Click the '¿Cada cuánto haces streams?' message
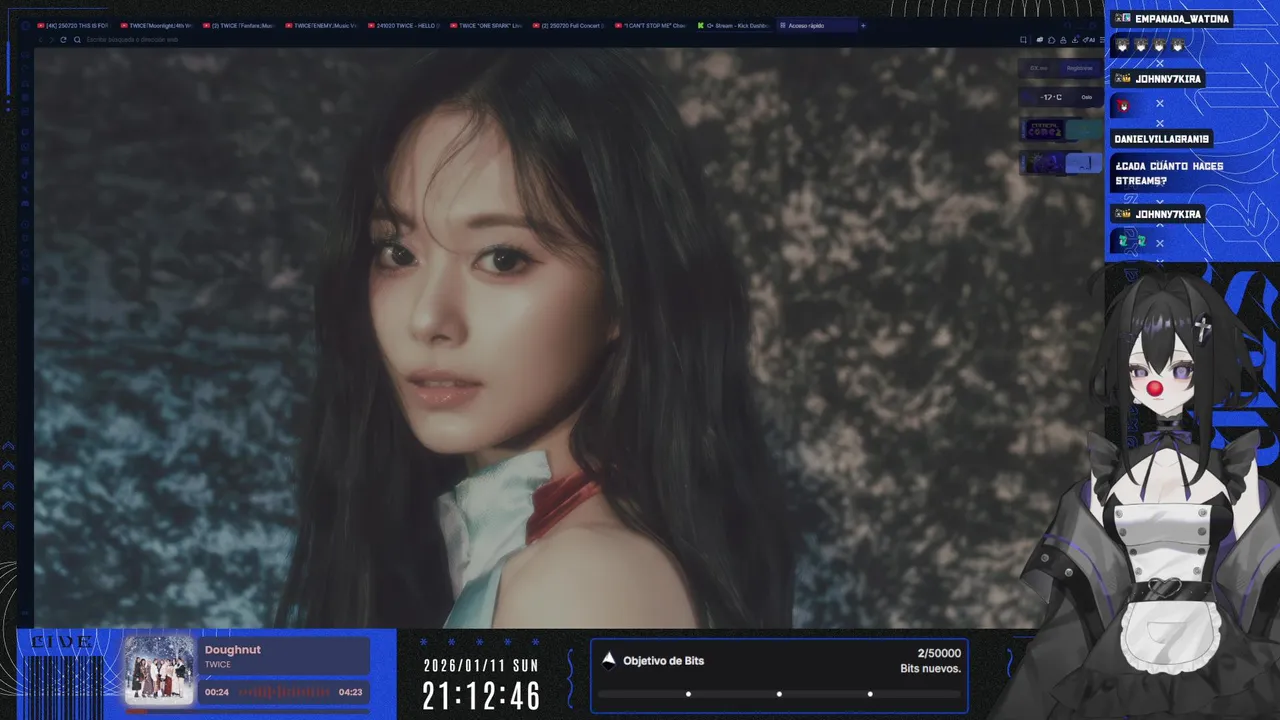Viewport: 1280px width, 720px height. (1169, 174)
